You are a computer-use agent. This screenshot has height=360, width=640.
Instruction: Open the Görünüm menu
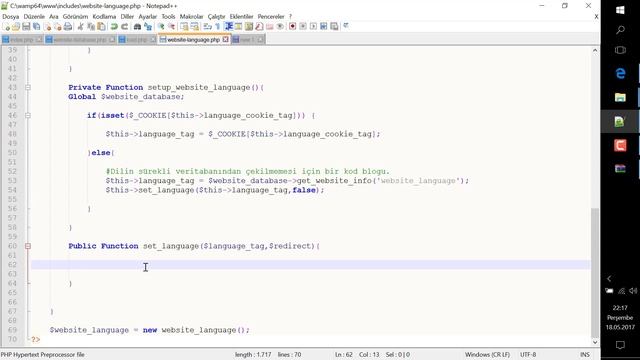[x=75, y=17]
